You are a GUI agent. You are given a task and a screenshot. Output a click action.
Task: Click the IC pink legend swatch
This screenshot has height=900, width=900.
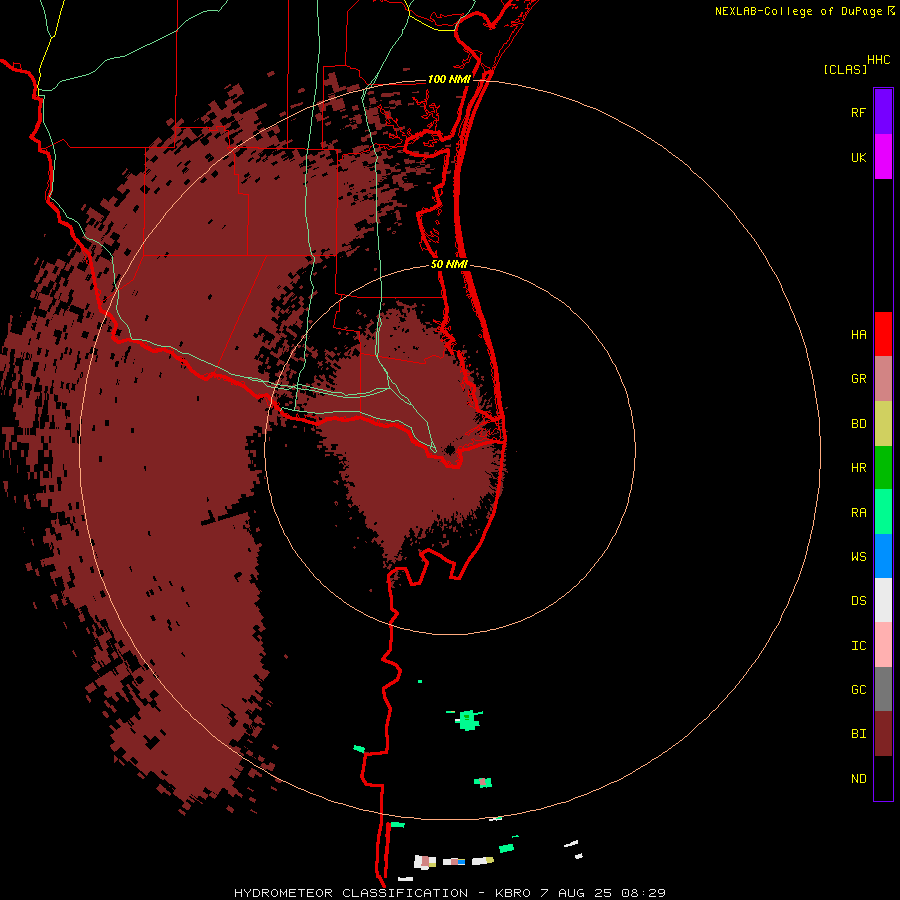pos(883,645)
